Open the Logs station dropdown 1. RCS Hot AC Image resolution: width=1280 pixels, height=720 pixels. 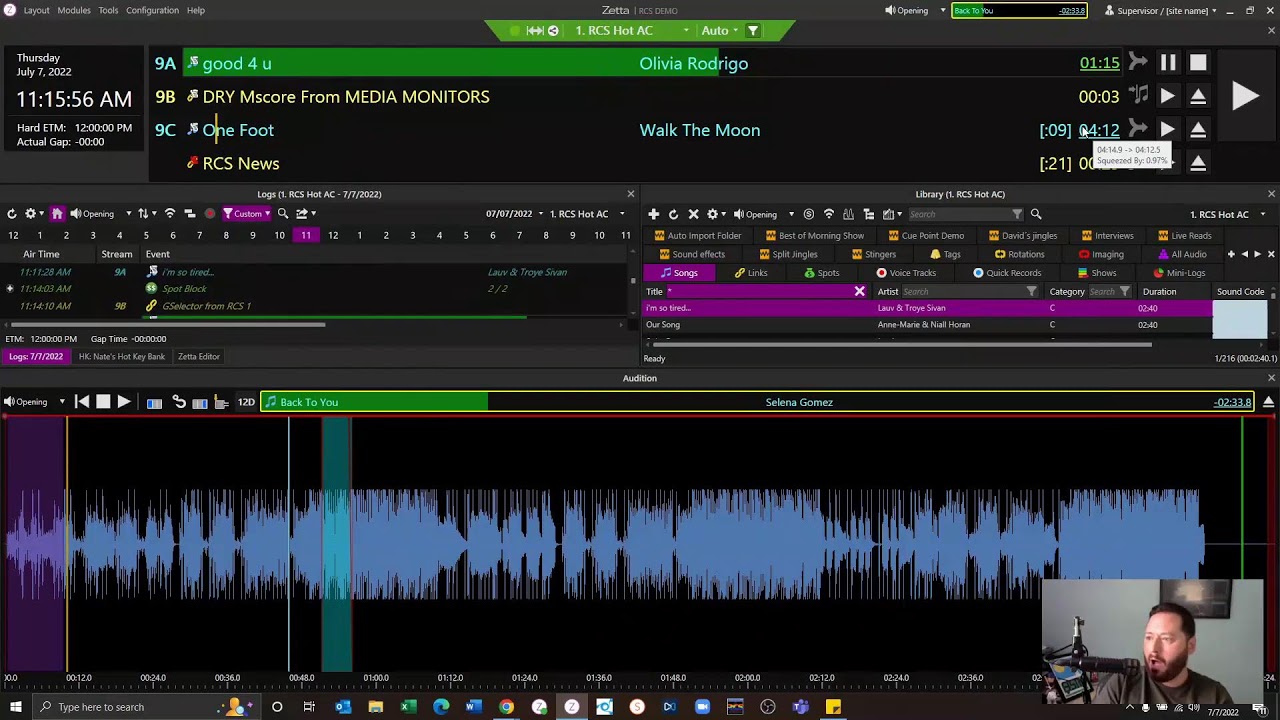[586, 214]
